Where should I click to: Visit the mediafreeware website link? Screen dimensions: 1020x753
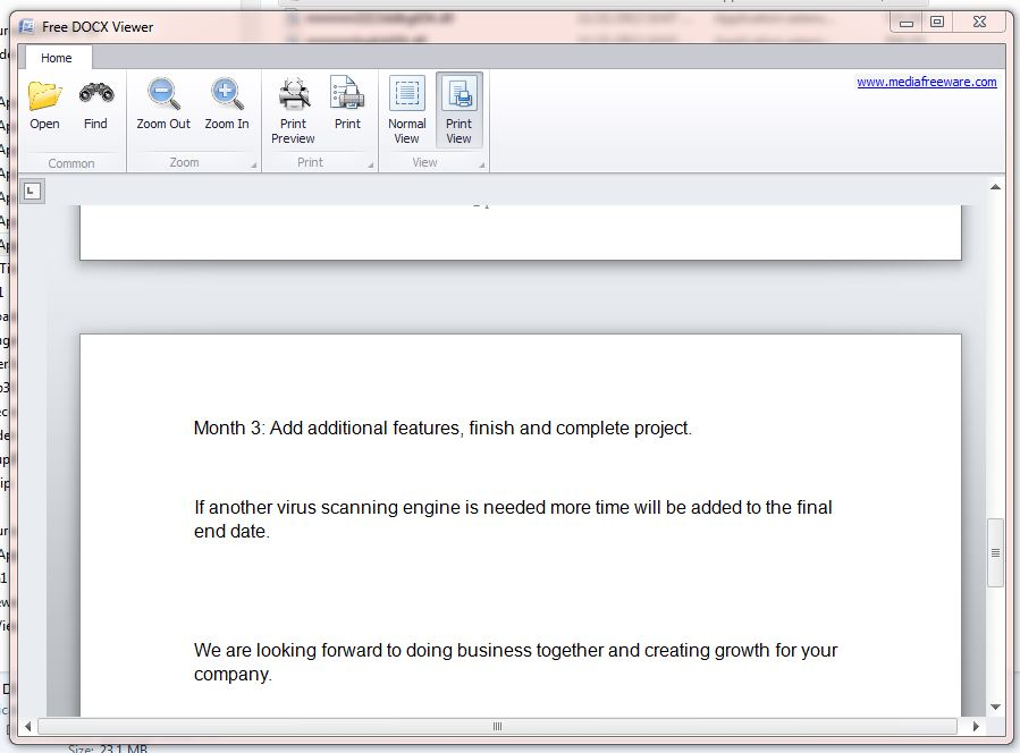coord(927,83)
